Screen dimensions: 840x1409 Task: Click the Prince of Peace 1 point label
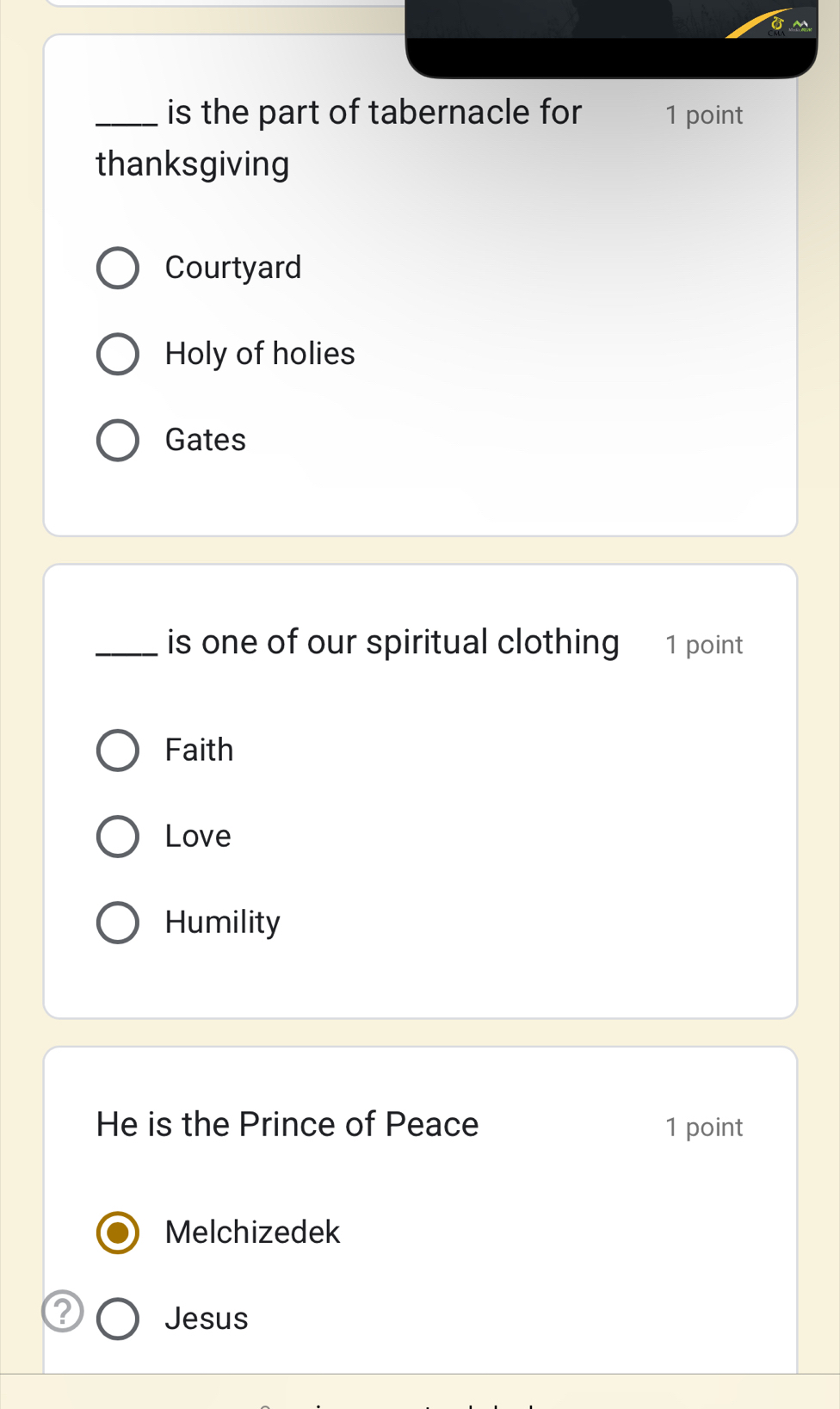[703, 1128]
